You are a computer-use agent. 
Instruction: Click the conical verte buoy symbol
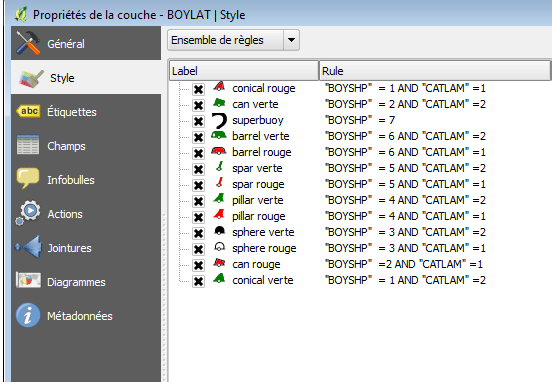point(219,278)
